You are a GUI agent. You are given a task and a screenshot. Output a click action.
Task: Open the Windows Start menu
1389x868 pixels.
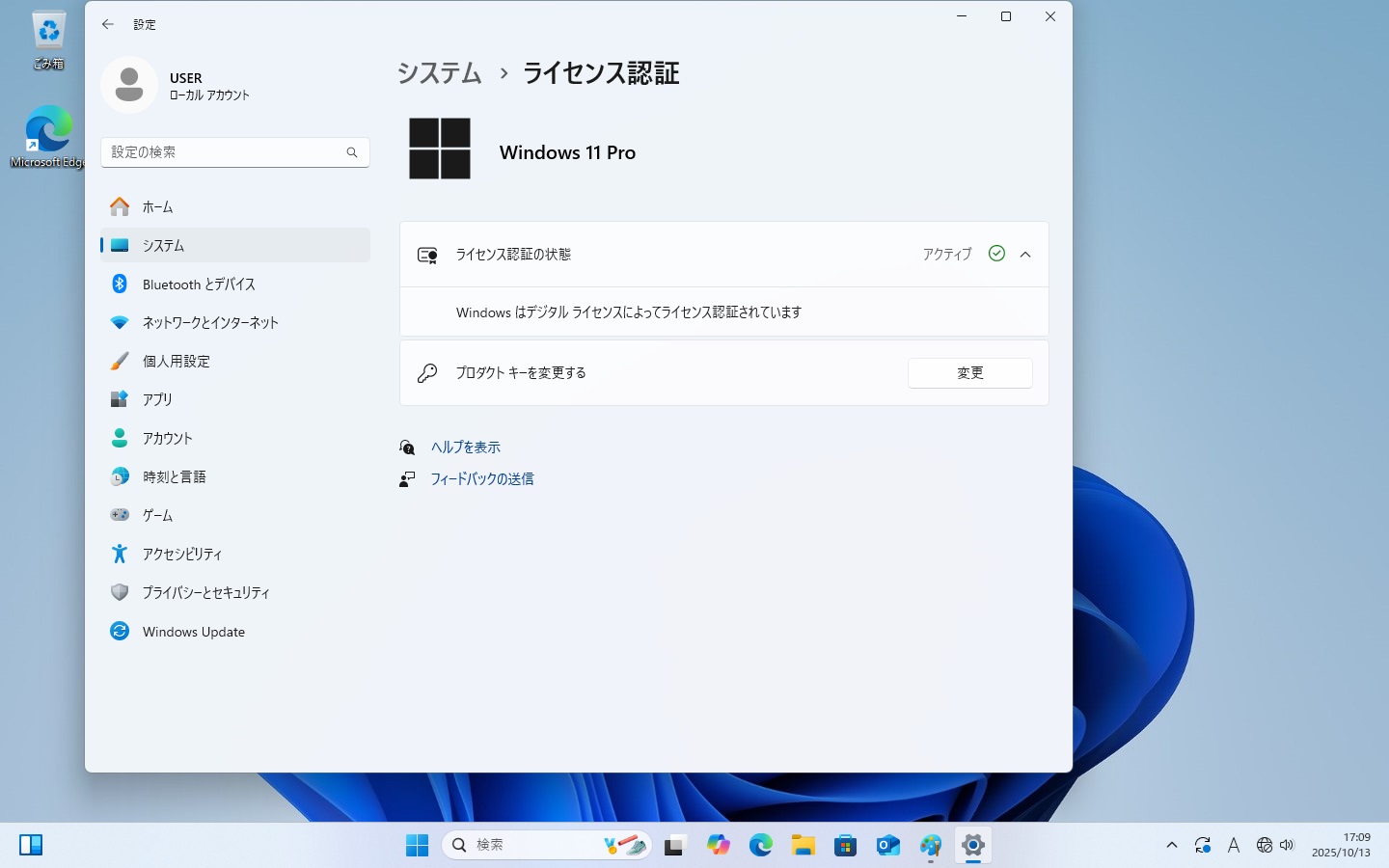click(x=417, y=846)
